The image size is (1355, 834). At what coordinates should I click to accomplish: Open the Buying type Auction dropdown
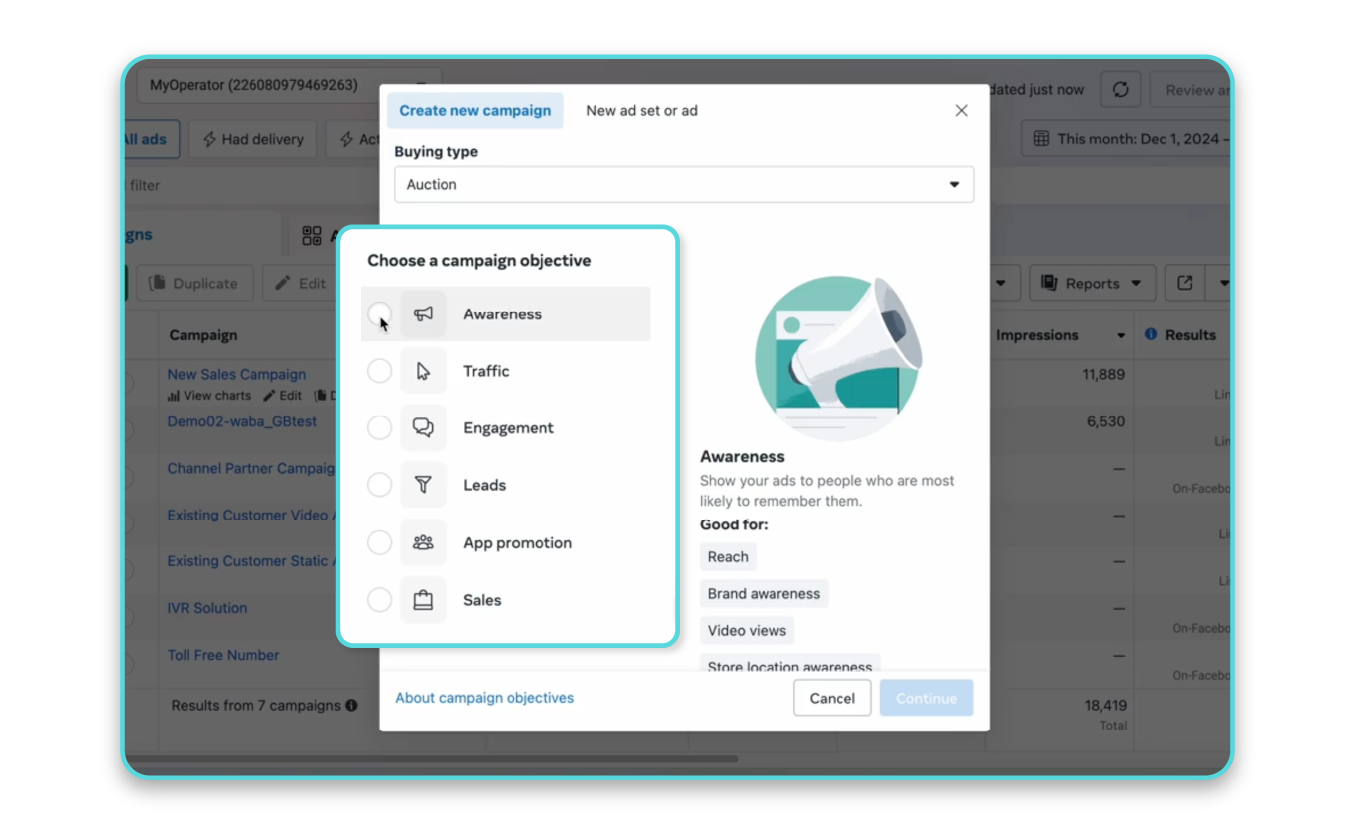[684, 185]
